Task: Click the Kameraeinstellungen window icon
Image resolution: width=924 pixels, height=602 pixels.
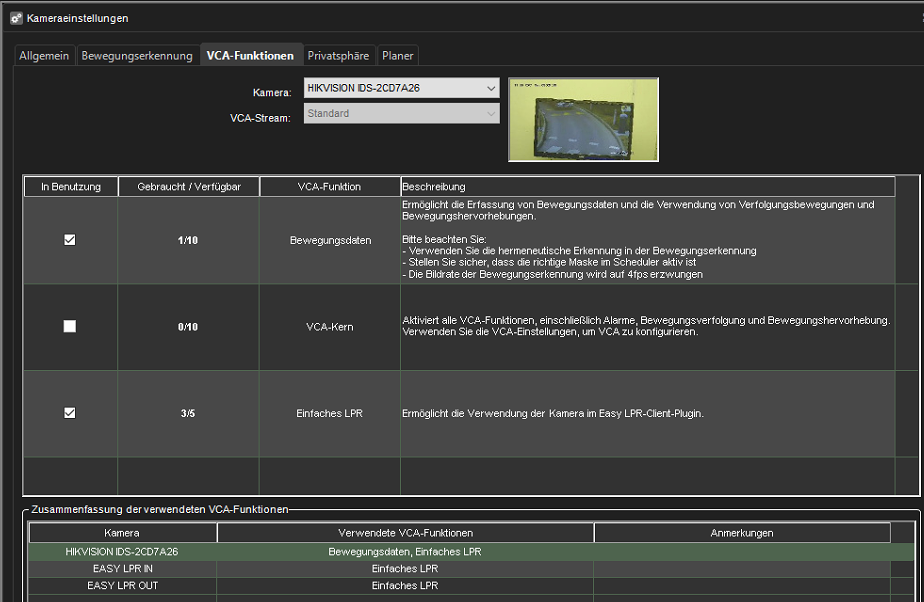Action: (x=15, y=18)
